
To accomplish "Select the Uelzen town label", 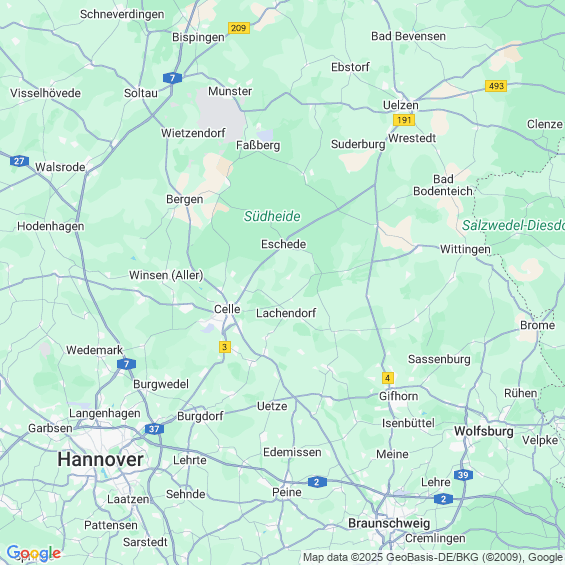I will (x=401, y=105).
